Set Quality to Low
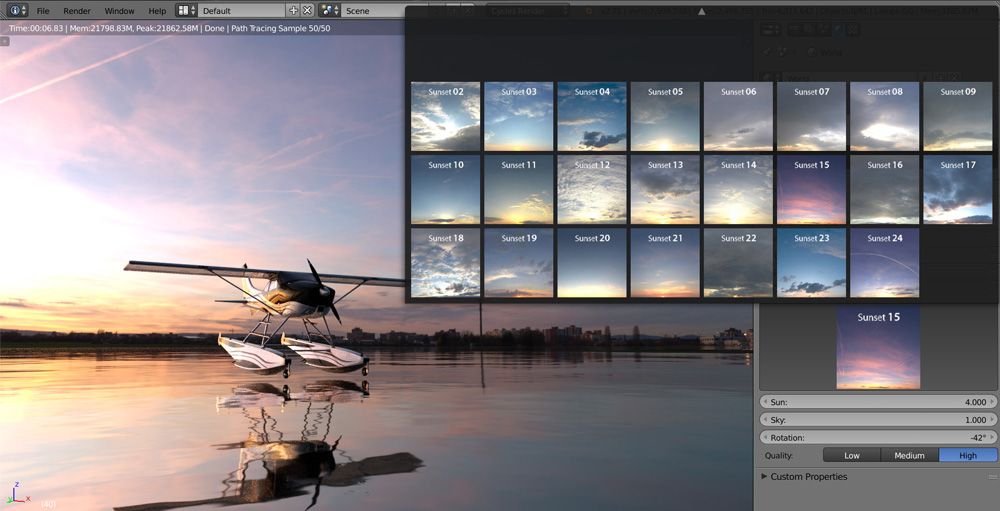The height and width of the screenshot is (511, 1000). click(x=851, y=455)
